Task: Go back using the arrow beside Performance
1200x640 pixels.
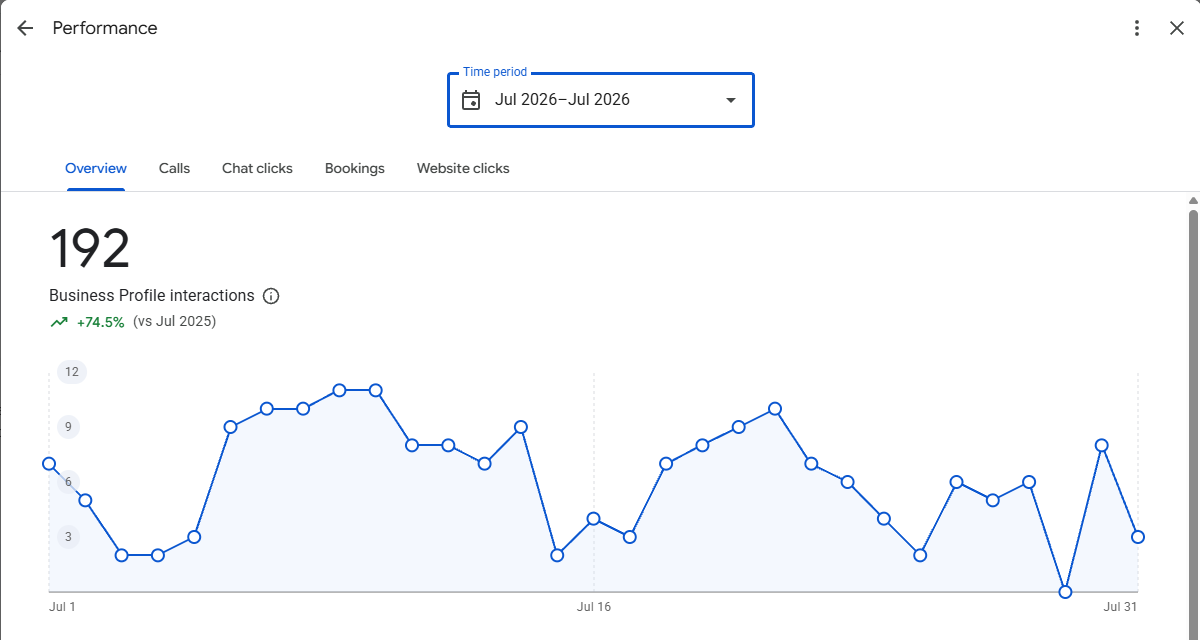Action: (x=25, y=28)
